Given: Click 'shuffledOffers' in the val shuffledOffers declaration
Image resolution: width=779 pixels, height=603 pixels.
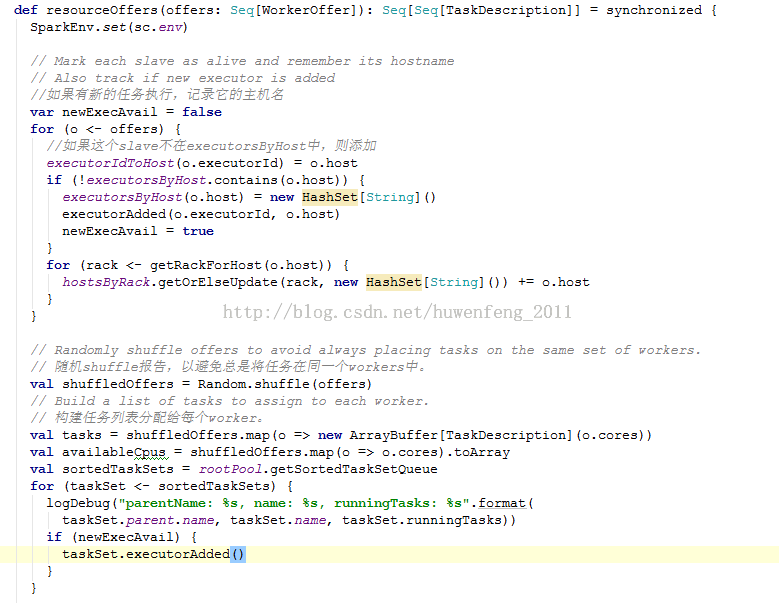Looking at the screenshot, I should 118,384.
